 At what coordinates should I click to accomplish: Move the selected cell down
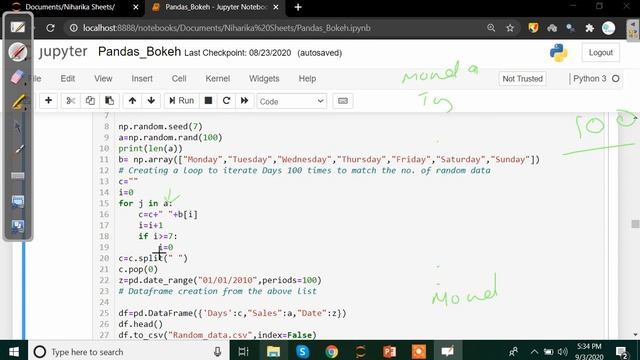151,100
